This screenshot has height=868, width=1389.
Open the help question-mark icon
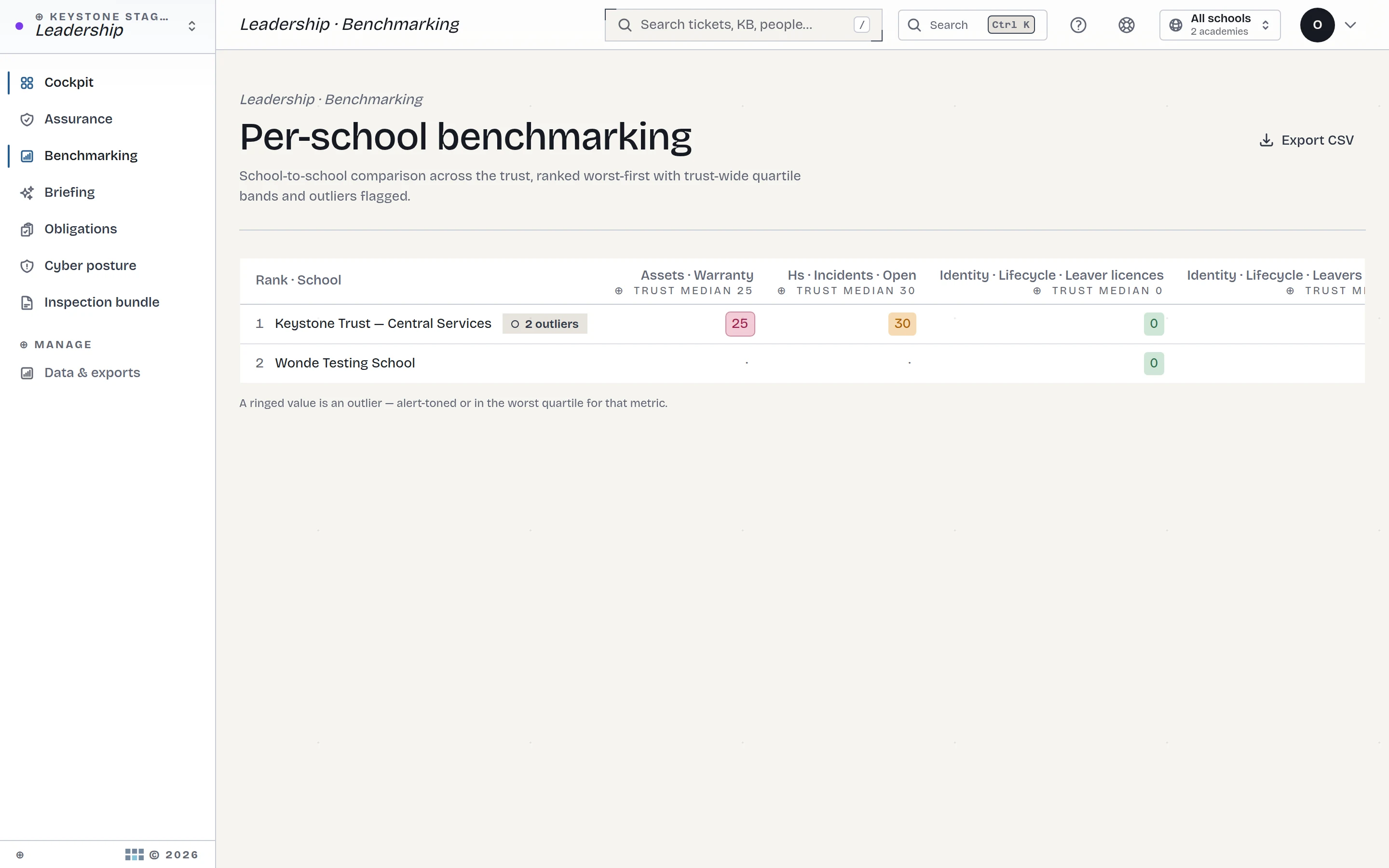coord(1078,25)
